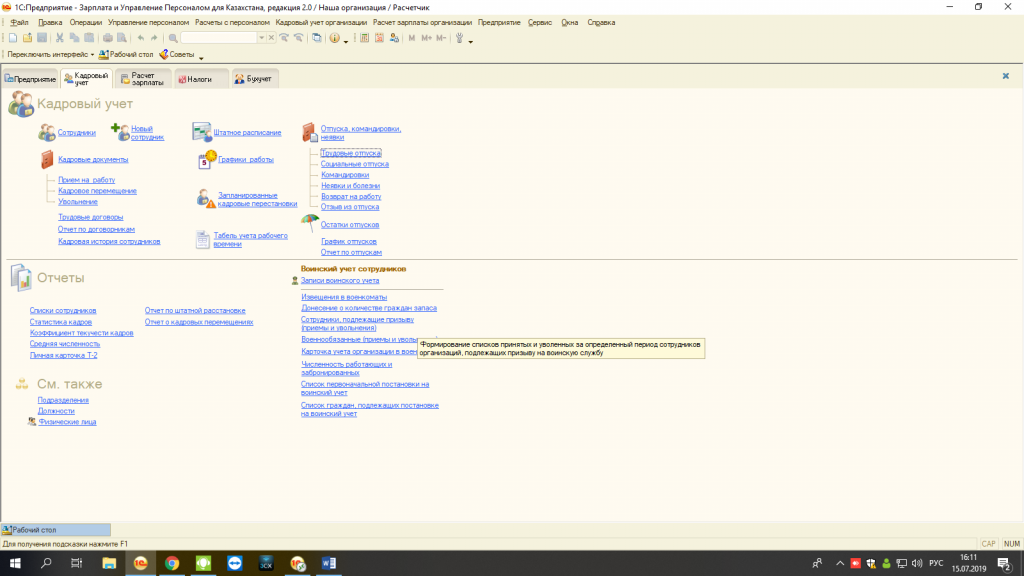Open the Остатки отпусков umbrella icon
This screenshot has height=576, width=1024.
(x=310, y=224)
